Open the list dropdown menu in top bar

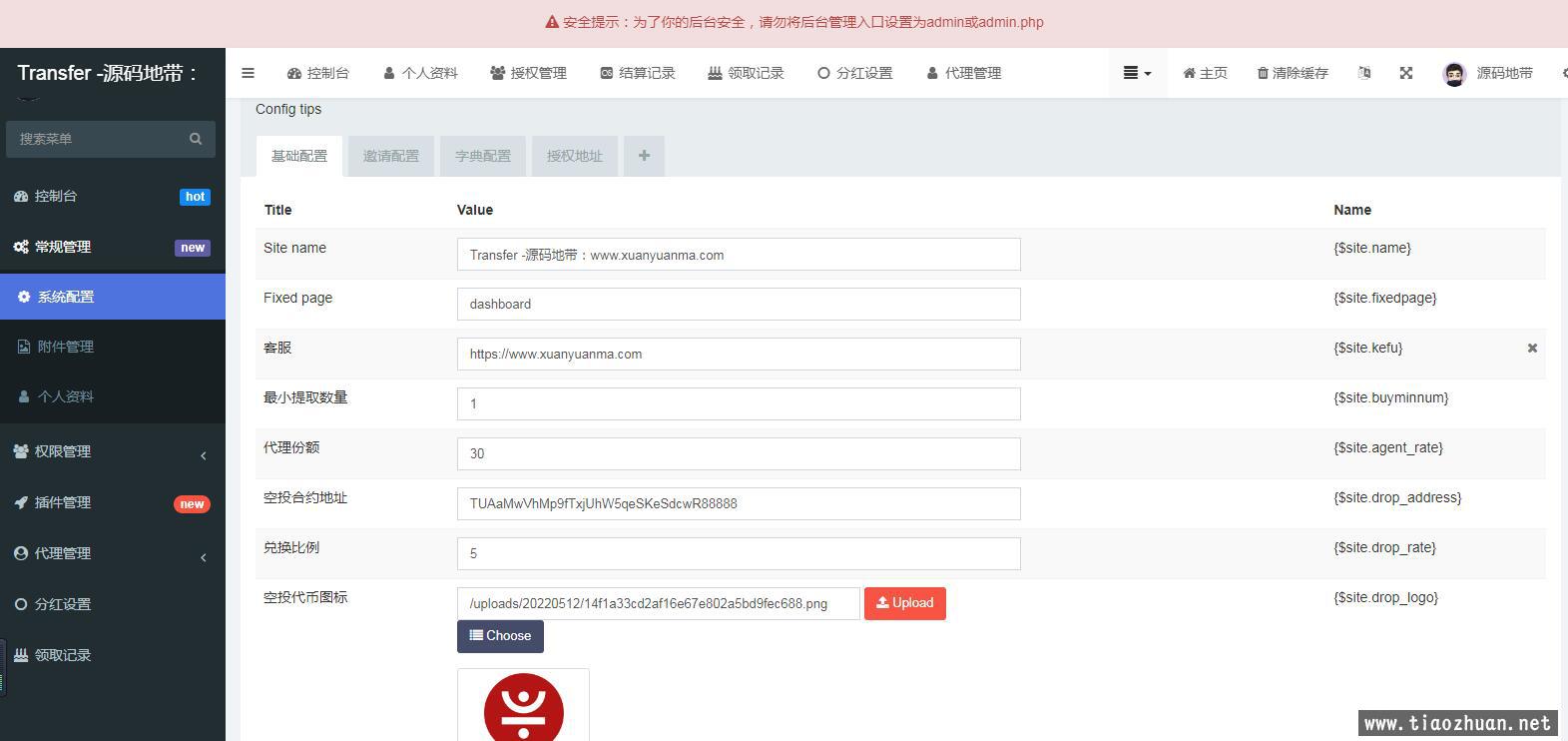1136,73
